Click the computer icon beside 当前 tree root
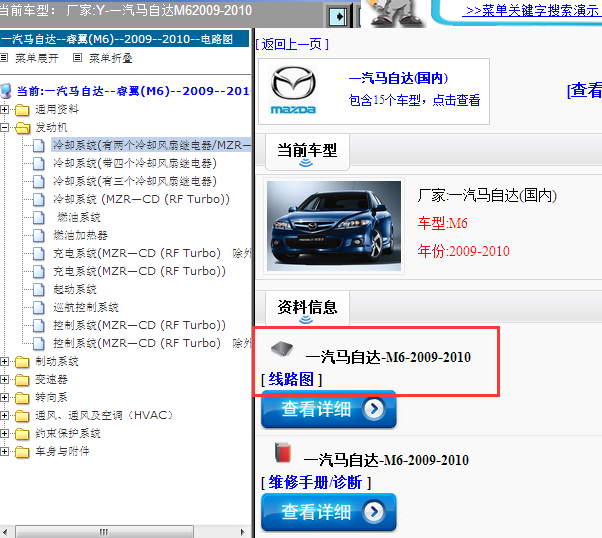This screenshot has height=538, width=602. (x=5, y=91)
